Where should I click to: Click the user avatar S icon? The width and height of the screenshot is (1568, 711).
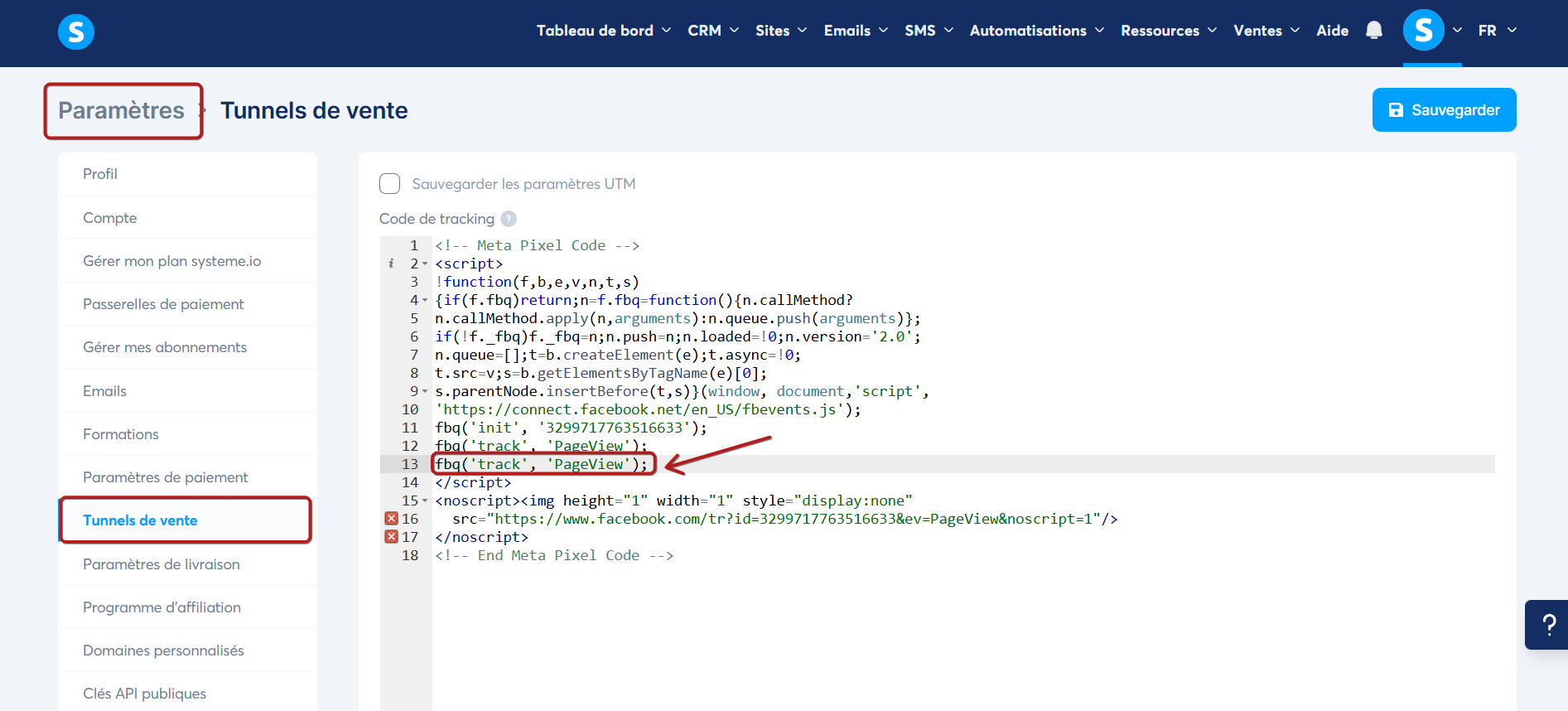coord(1423,31)
